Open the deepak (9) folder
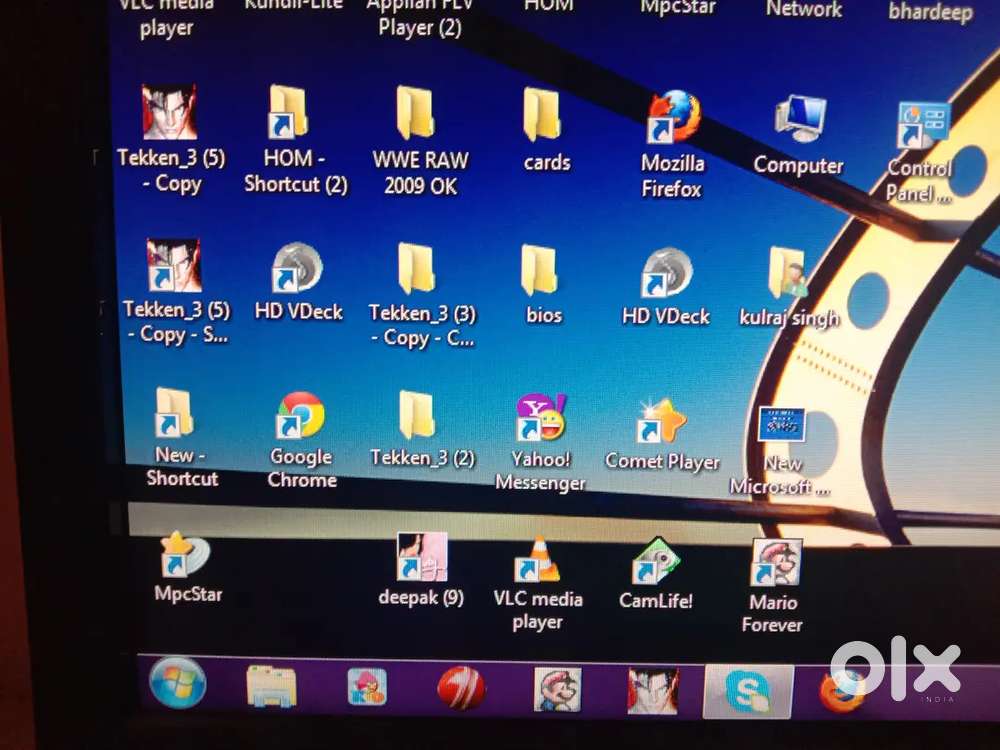 (x=420, y=558)
